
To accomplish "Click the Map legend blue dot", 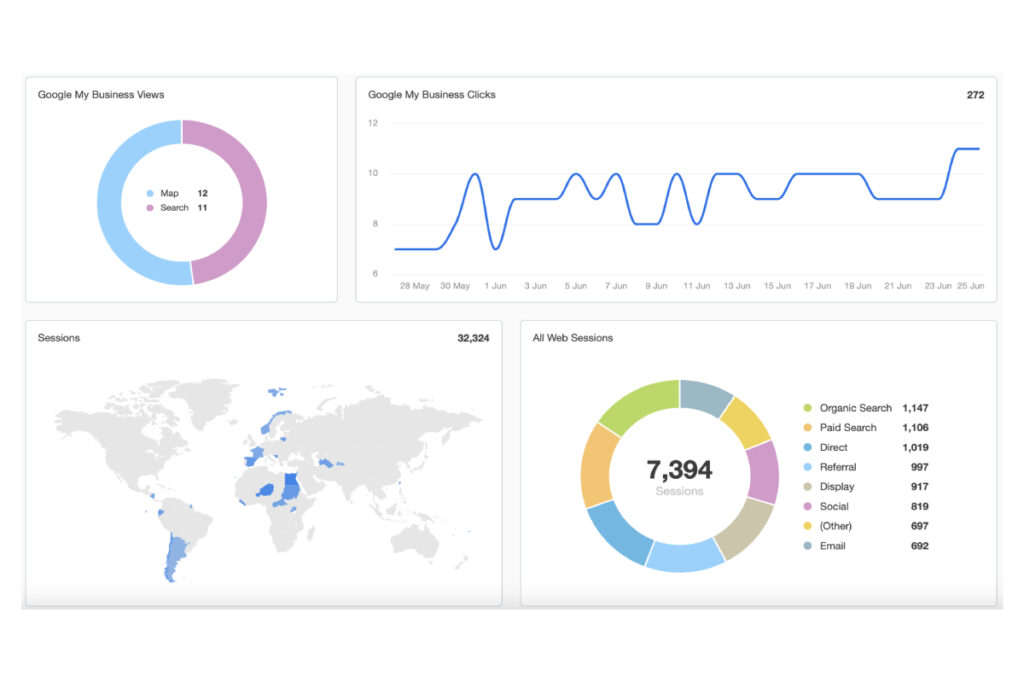I will (150, 193).
